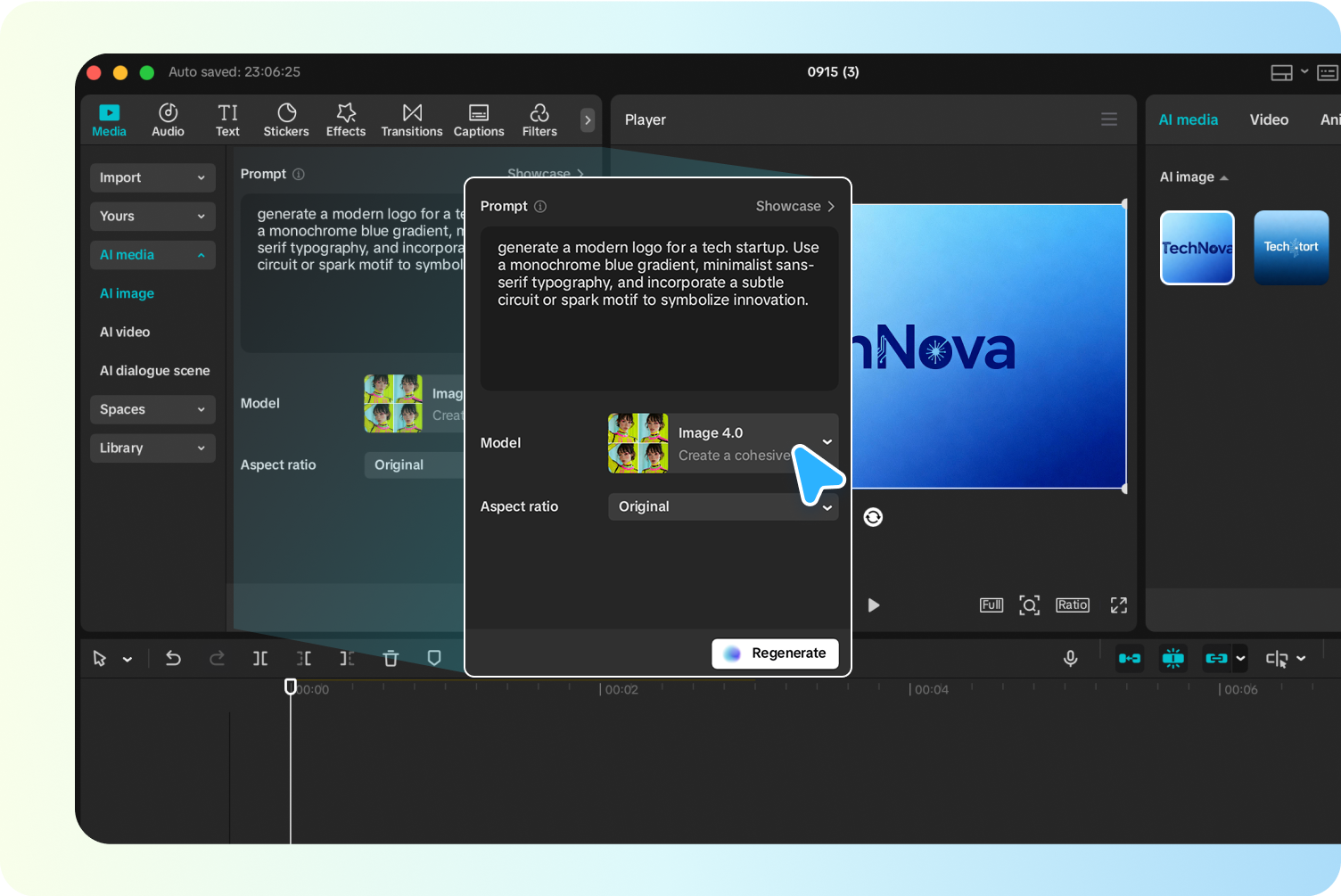The image size is (1341, 896).
Task: Click the 00:04 mark on the timeline ruler
Action: [931, 689]
